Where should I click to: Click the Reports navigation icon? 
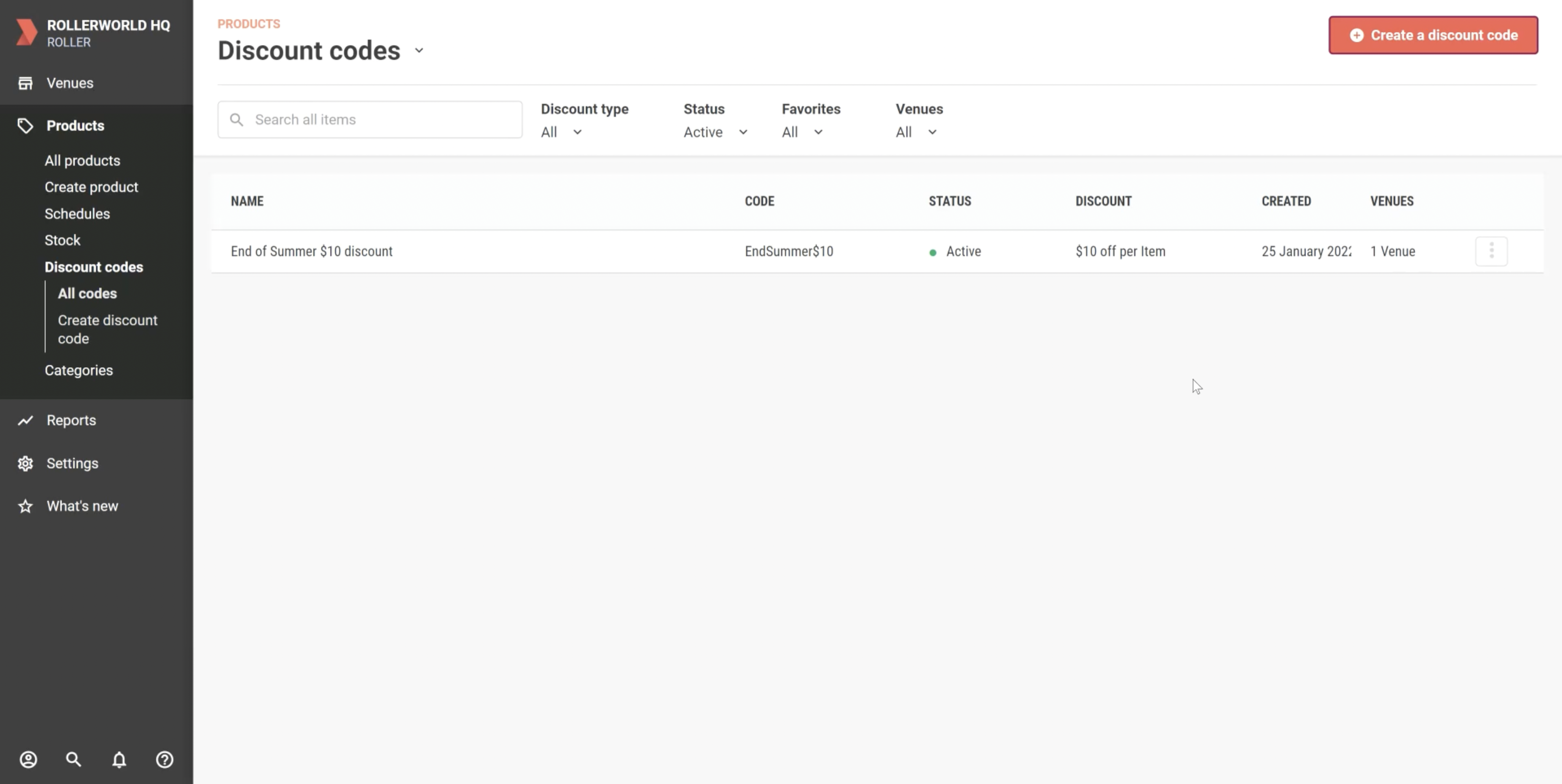coord(25,420)
